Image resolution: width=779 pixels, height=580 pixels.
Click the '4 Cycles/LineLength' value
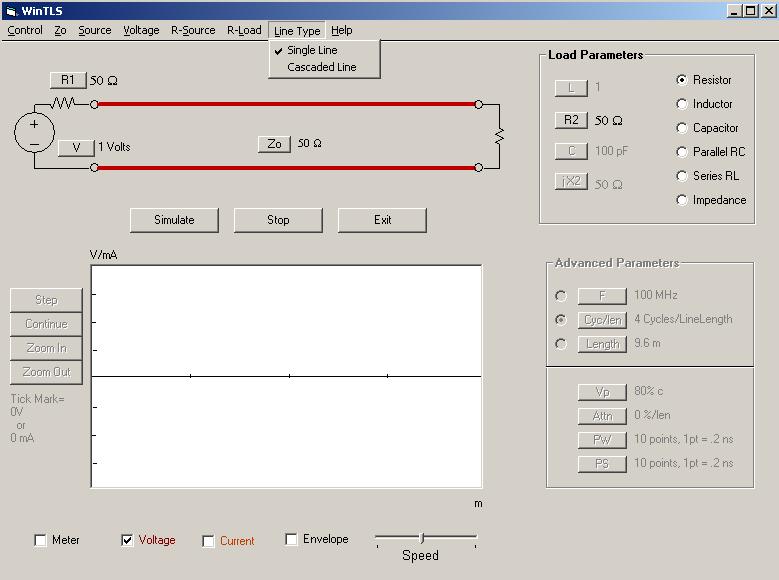click(683, 319)
